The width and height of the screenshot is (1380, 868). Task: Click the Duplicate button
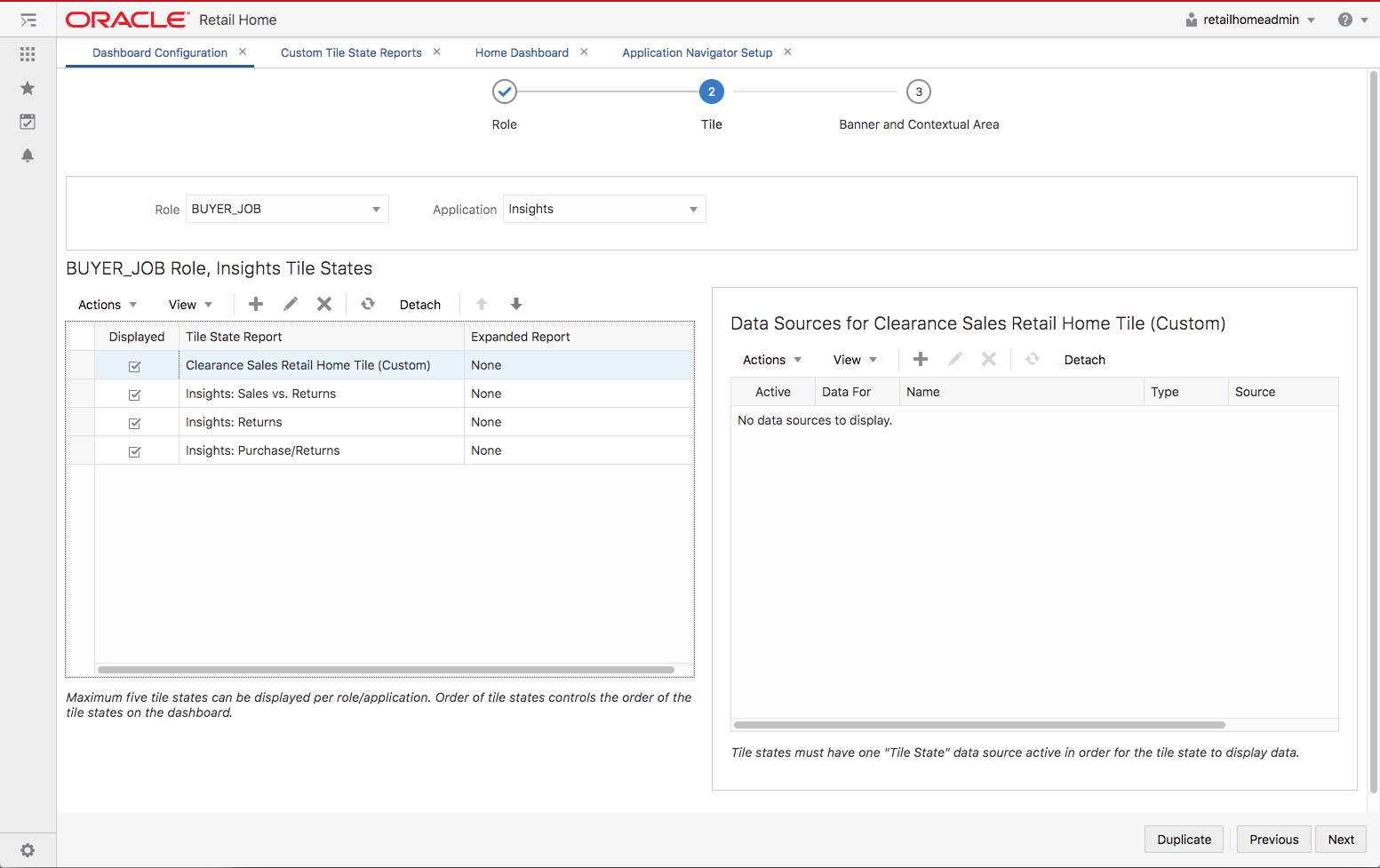click(x=1184, y=840)
